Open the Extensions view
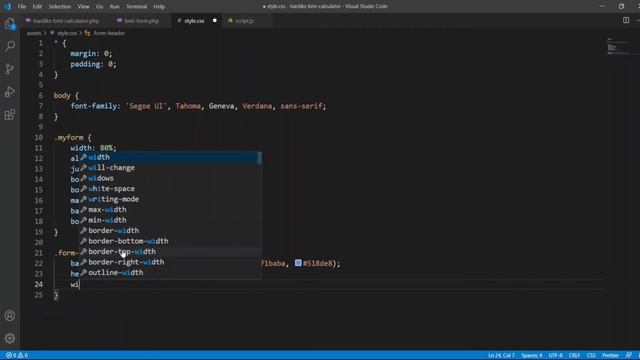 (x=10, y=115)
